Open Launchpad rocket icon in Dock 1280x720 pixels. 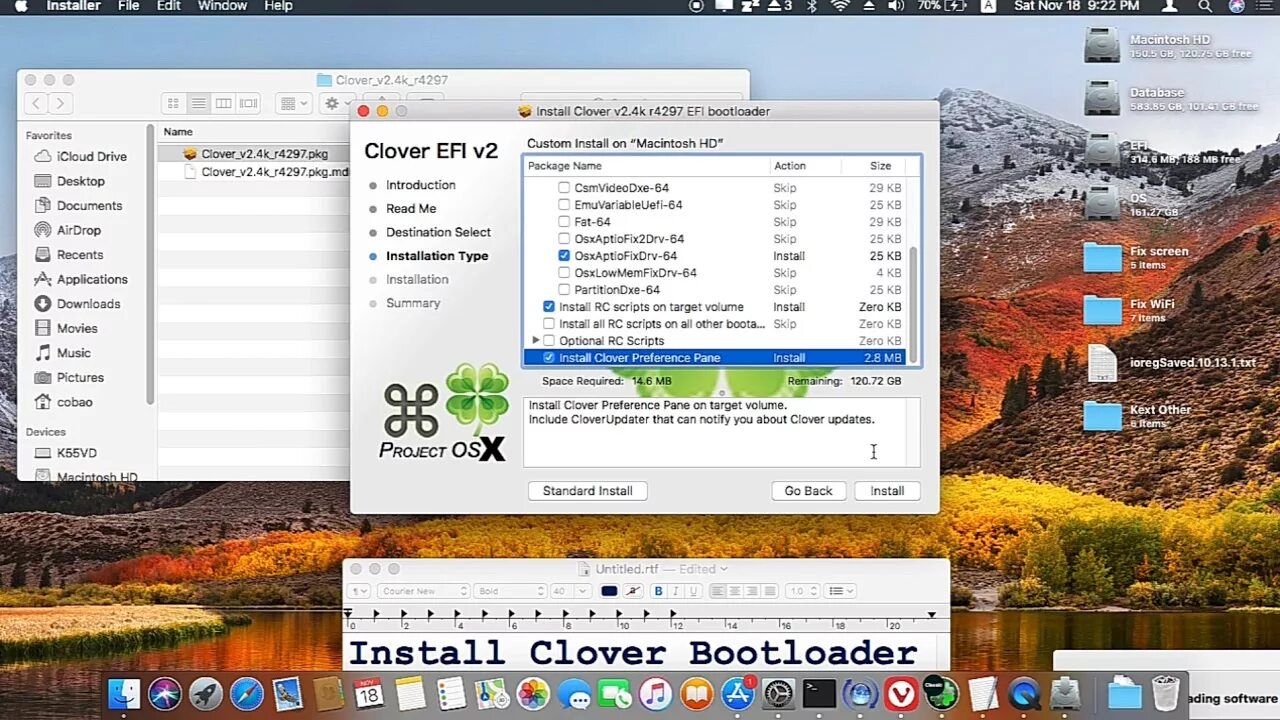point(206,694)
